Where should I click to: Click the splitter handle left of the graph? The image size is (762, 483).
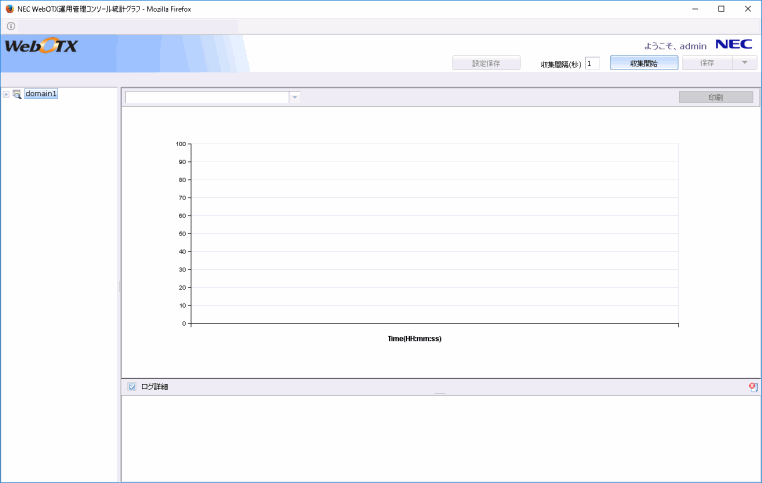[119, 286]
